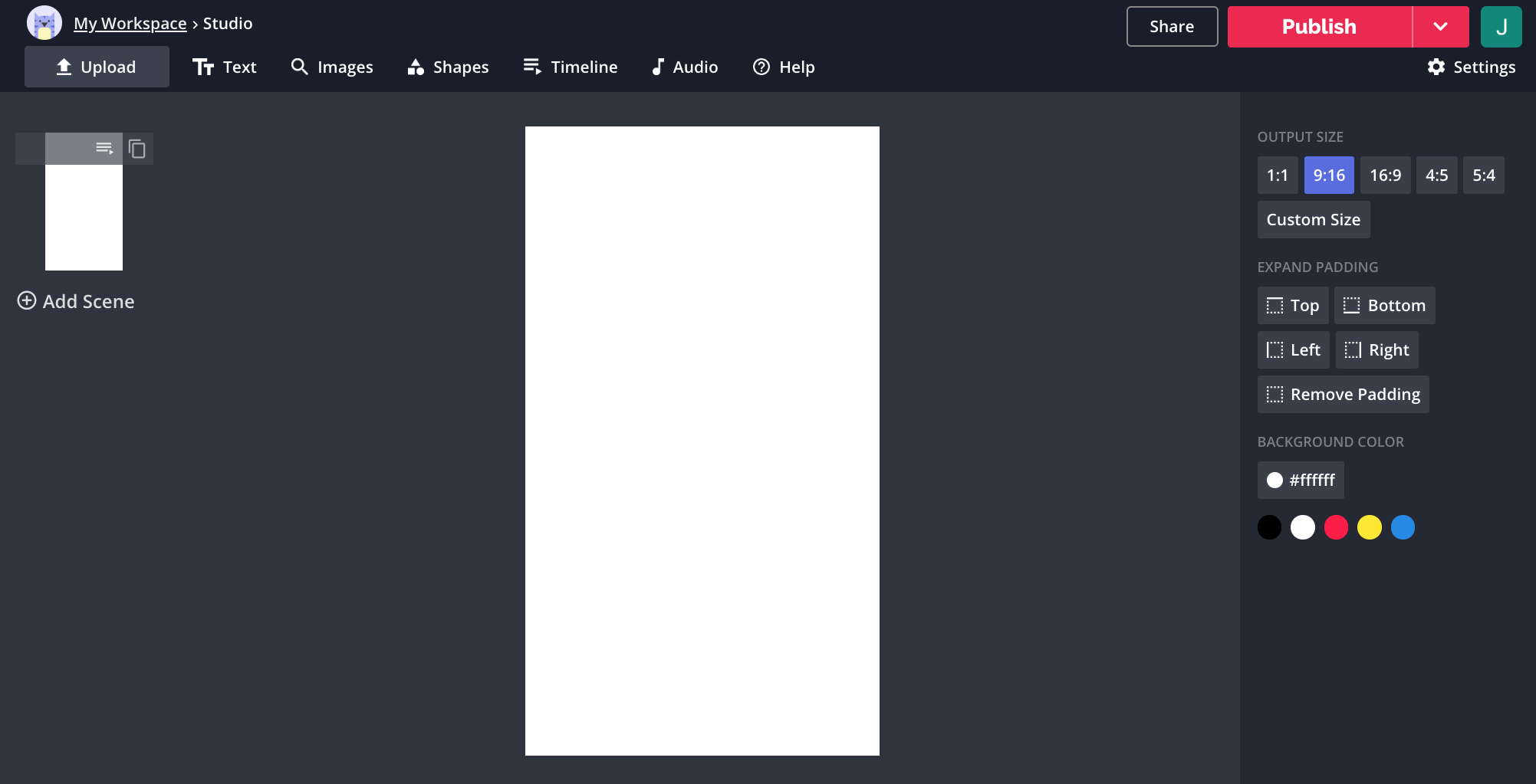Viewport: 1536px width, 784px height.
Task: Click the cat workspace avatar logo
Action: (44, 24)
